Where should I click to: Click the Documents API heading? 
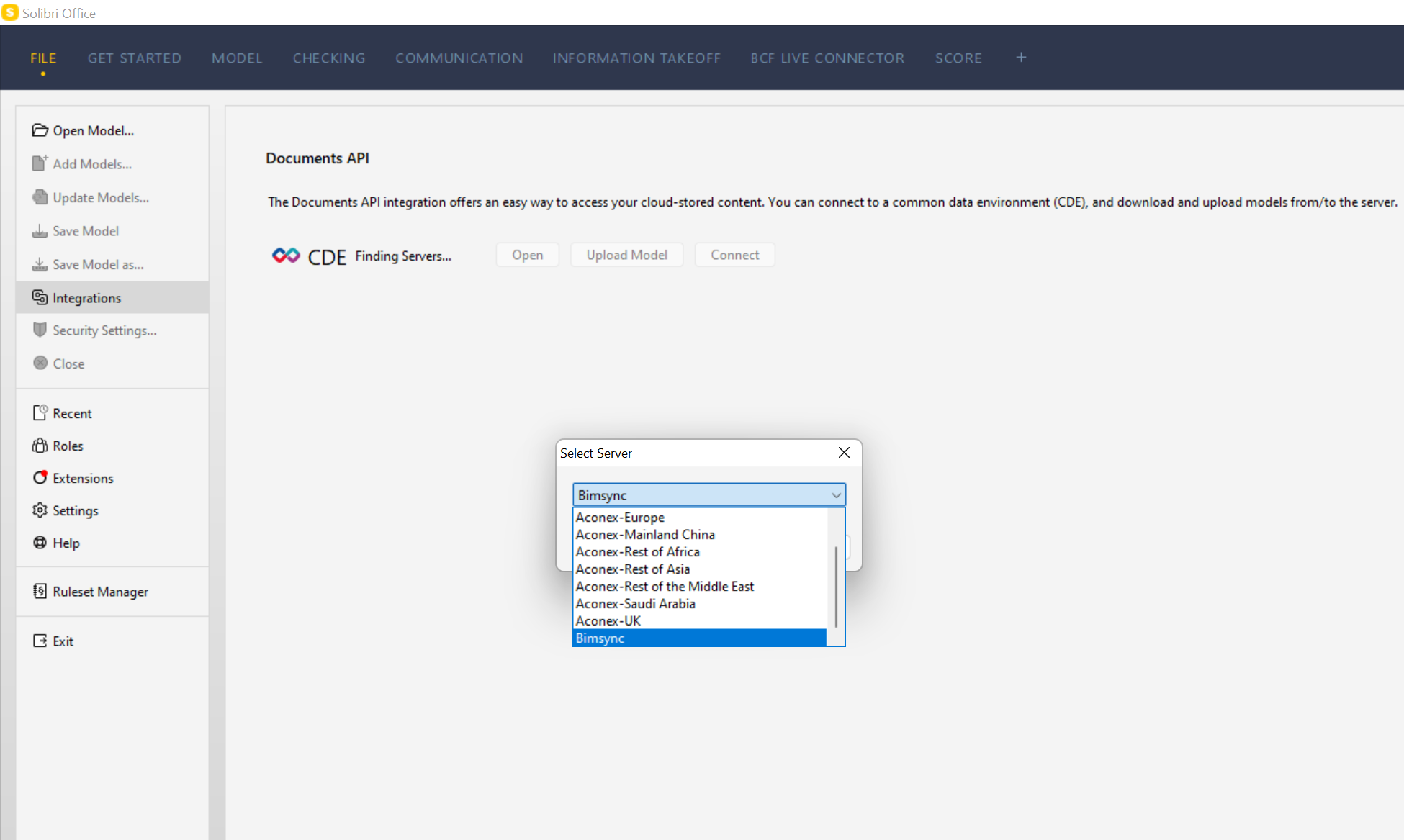coord(318,158)
